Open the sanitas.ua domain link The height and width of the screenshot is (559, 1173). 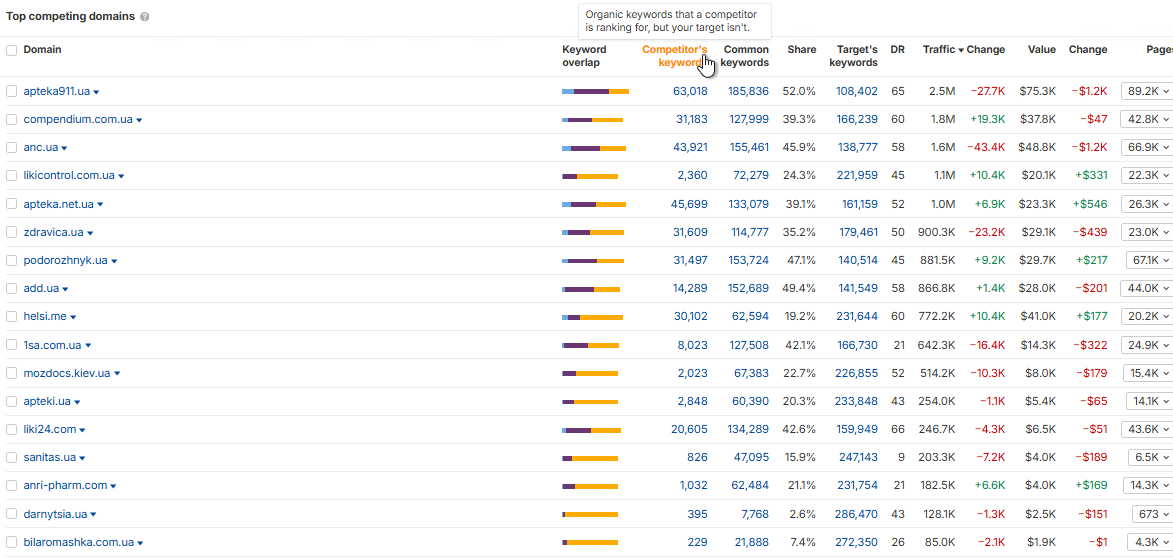(49, 457)
